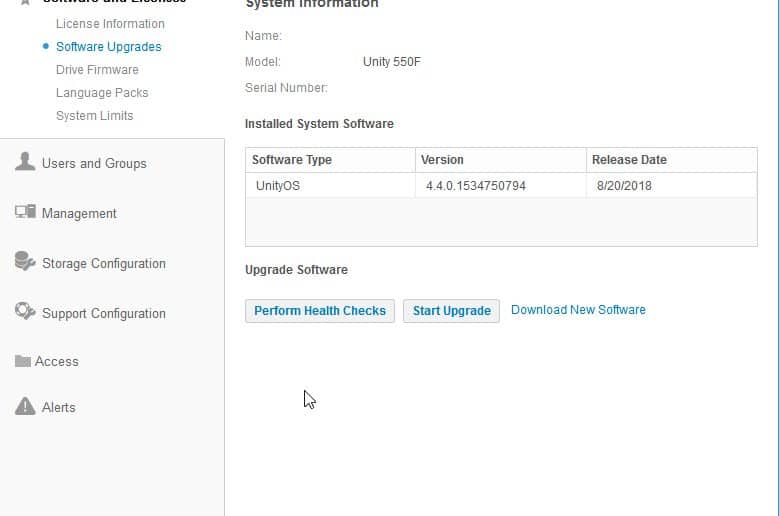The height and width of the screenshot is (516, 780).
Task: Click the Management monitor icon
Action: 25,212
